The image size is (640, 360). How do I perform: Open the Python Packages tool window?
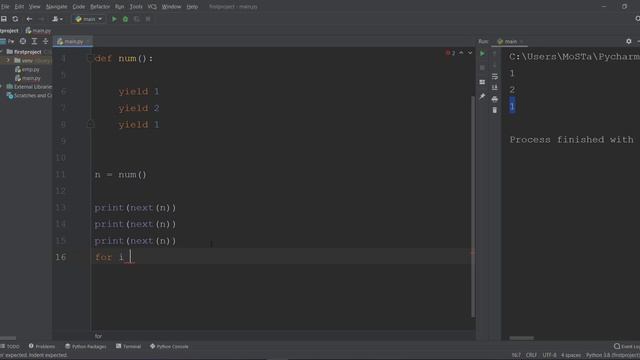86,346
